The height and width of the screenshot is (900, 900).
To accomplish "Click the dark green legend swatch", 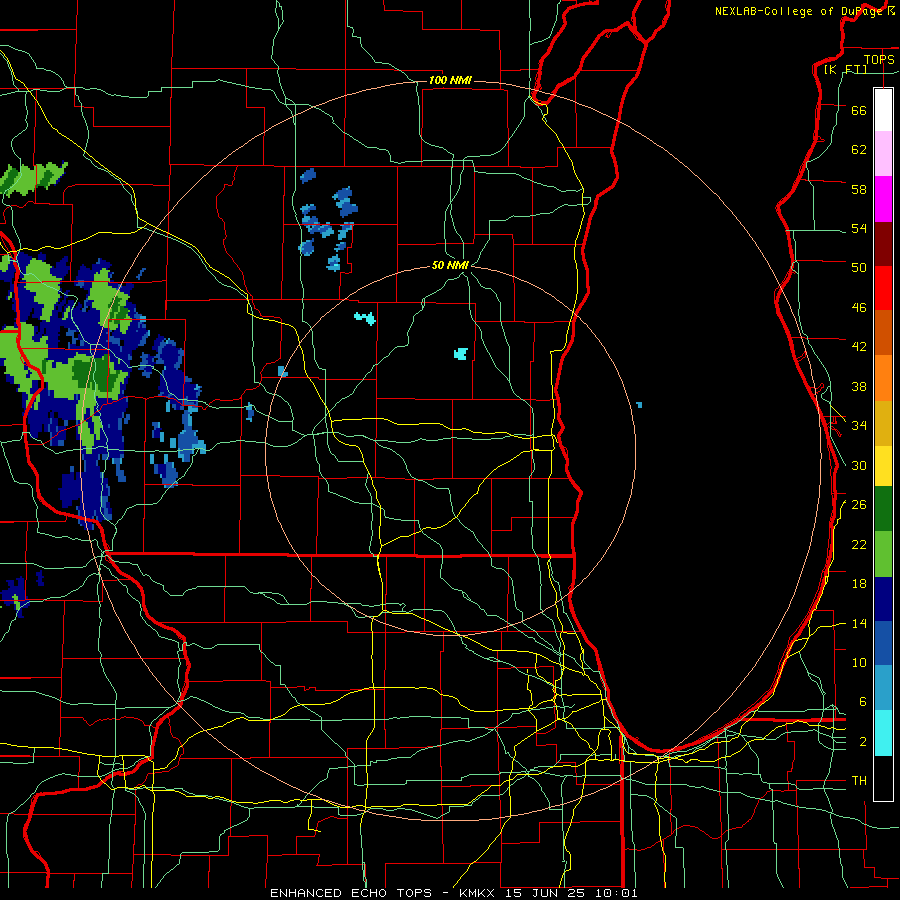I will [883, 509].
